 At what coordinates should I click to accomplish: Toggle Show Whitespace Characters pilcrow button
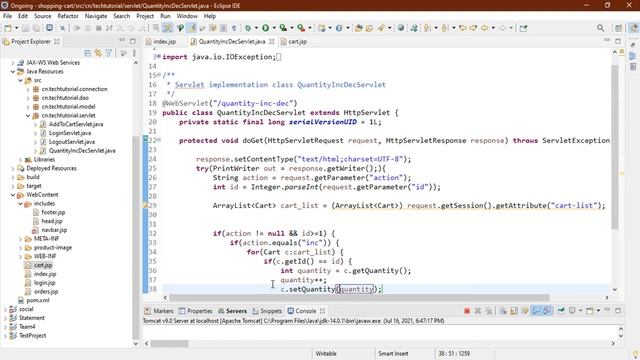coord(234,28)
